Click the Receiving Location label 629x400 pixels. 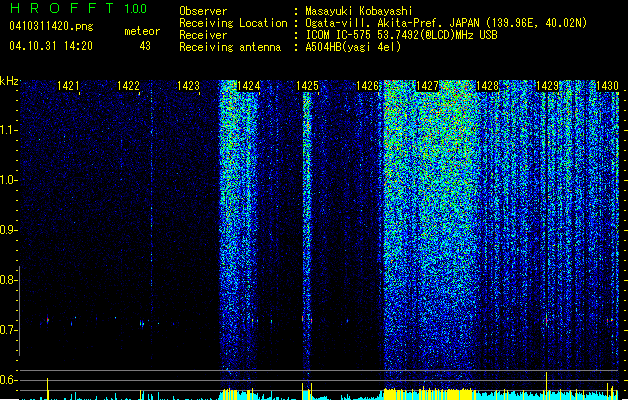233,23
